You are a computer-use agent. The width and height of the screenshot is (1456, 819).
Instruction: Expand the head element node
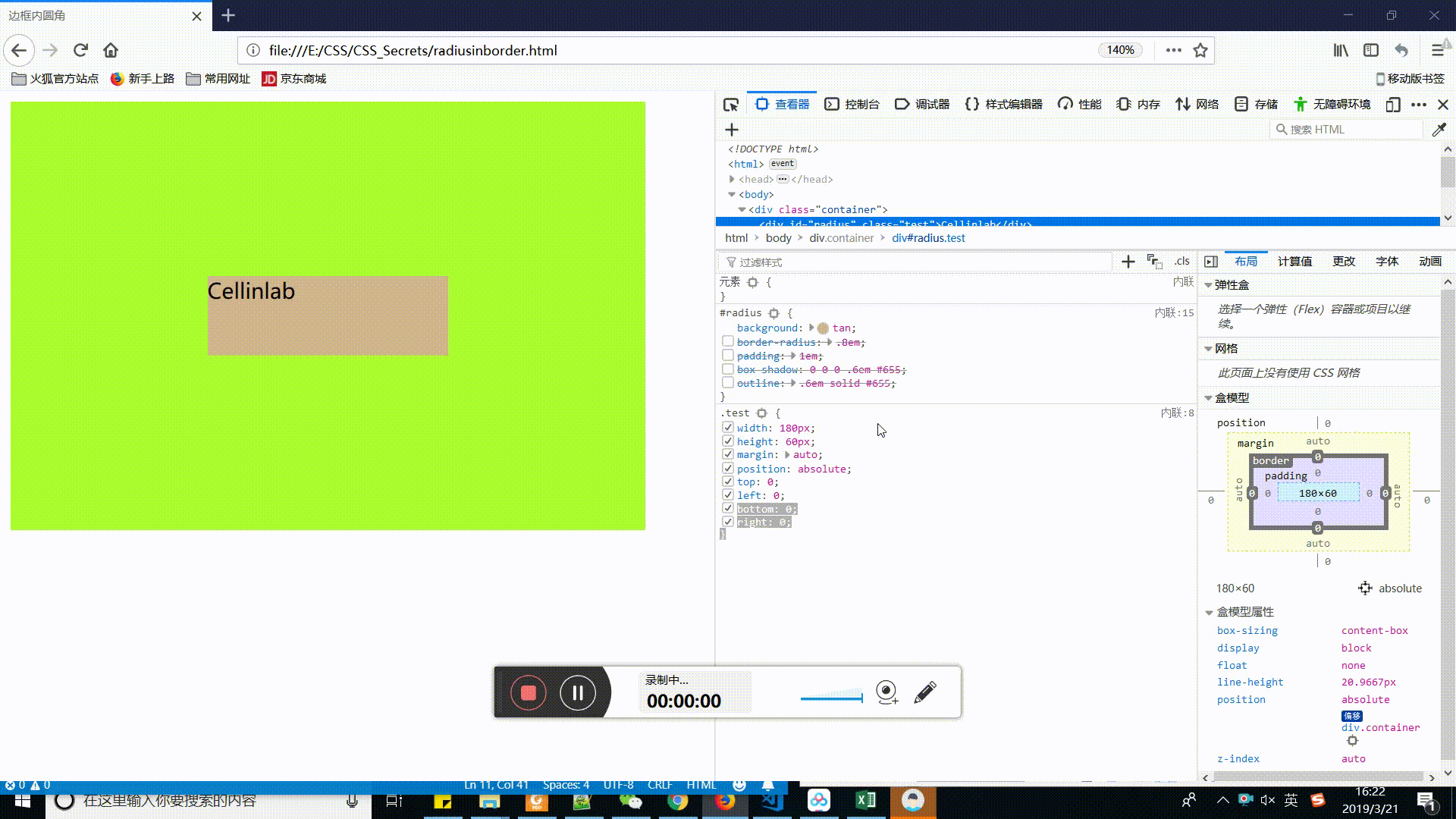pyautogui.click(x=732, y=180)
